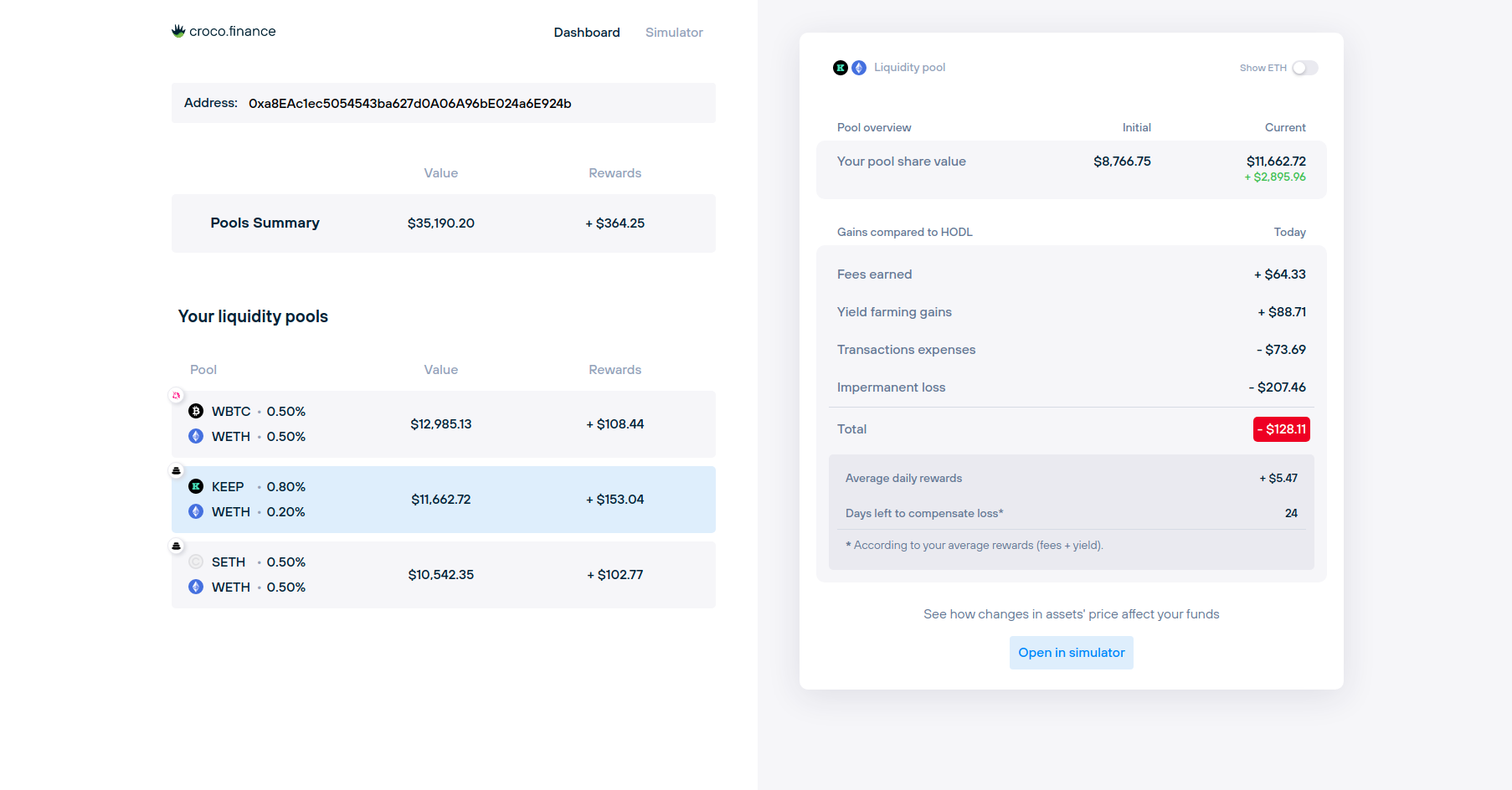Screen dimensions: 1512x790
Task: Click the SETH token icon
Action: pyautogui.click(x=196, y=562)
